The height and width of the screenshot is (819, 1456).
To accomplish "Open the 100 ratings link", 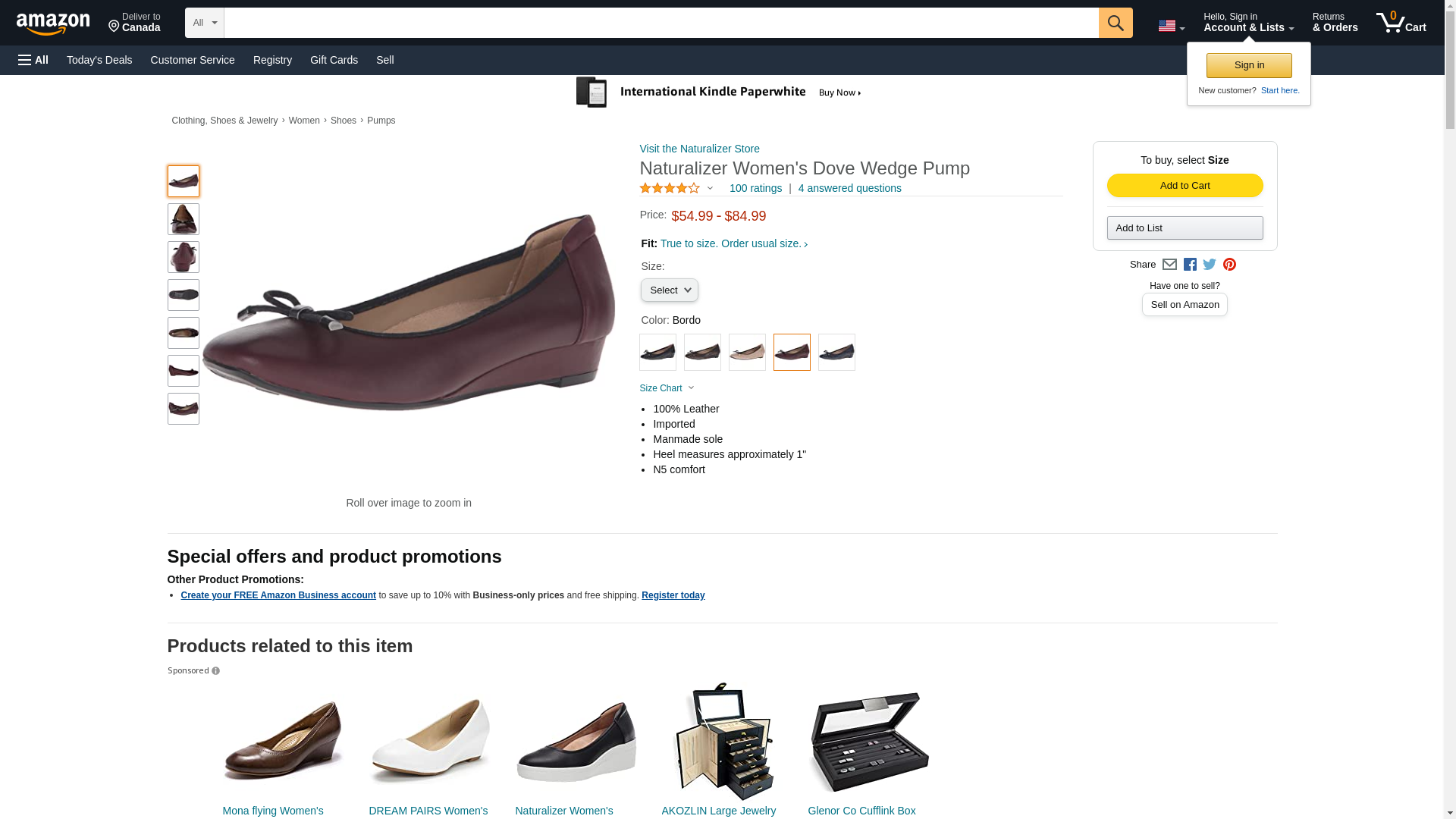I will tap(755, 188).
